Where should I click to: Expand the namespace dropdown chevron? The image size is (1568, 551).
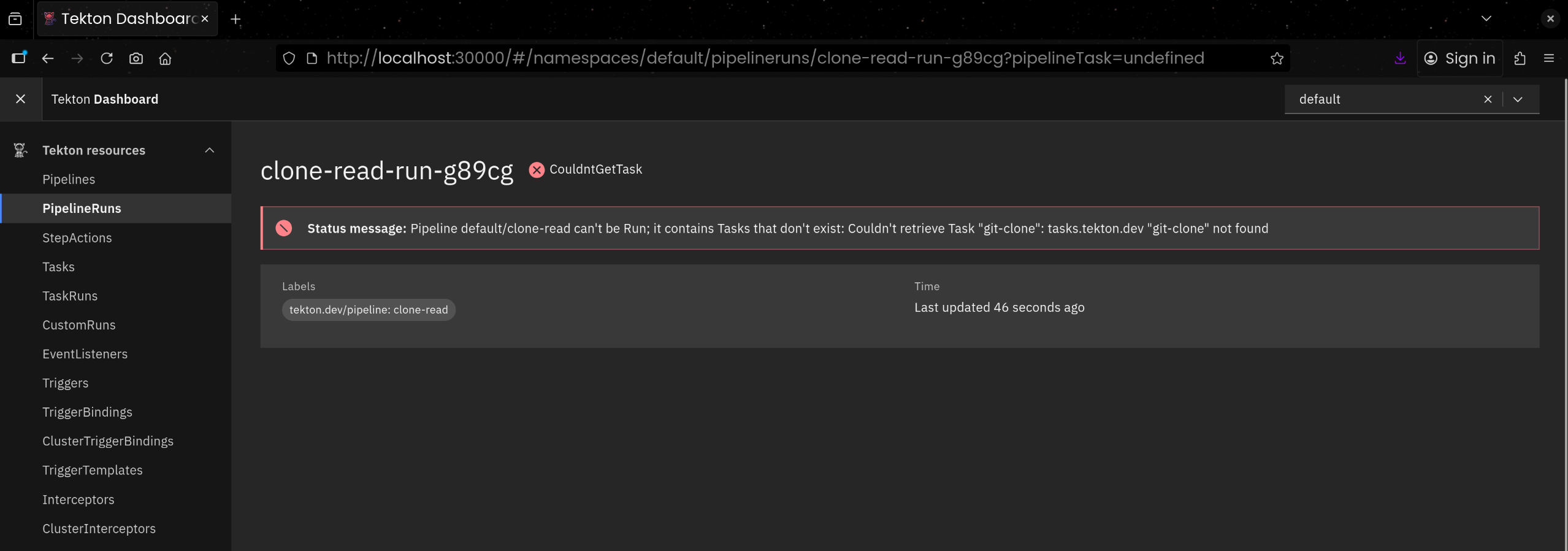click(x=1518, y=99)
